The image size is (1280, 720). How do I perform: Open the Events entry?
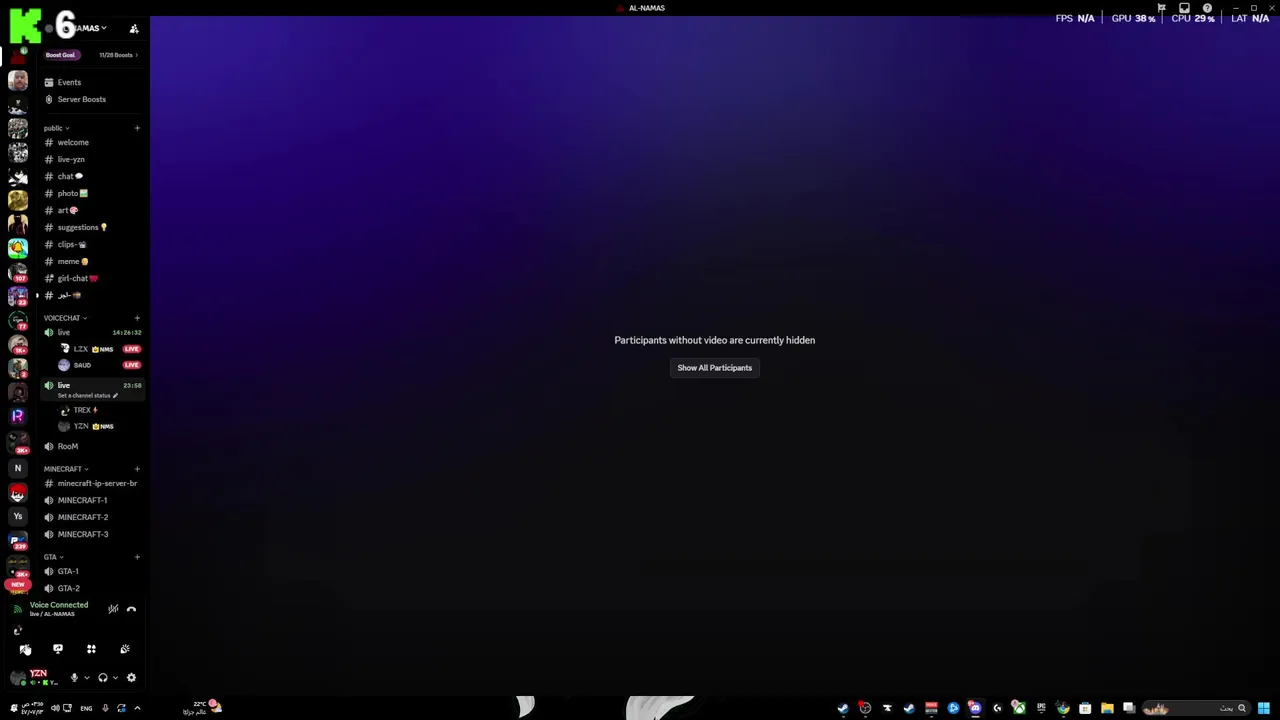tap(92, 82)
